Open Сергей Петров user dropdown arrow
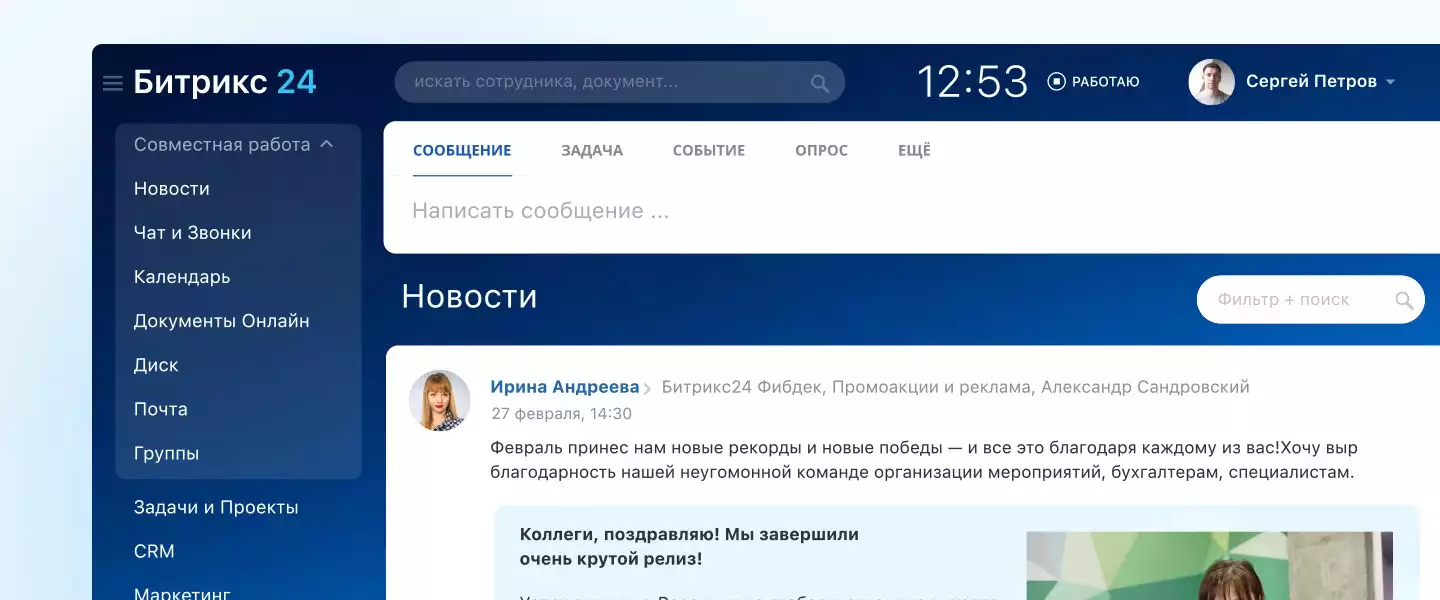Viewport: 1440px width, 600px height. 1390,83
